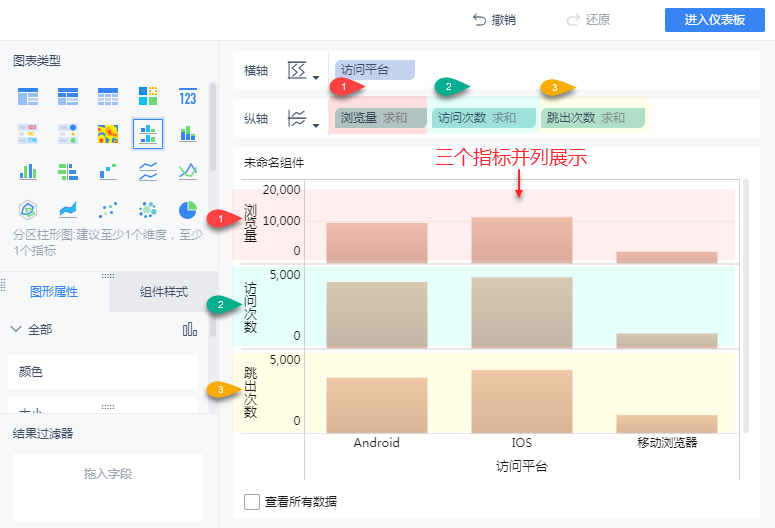The height and width of the screenshot is (528, 775).
Task: Switch to the 图形属性 tab
Action: [54, 292]
